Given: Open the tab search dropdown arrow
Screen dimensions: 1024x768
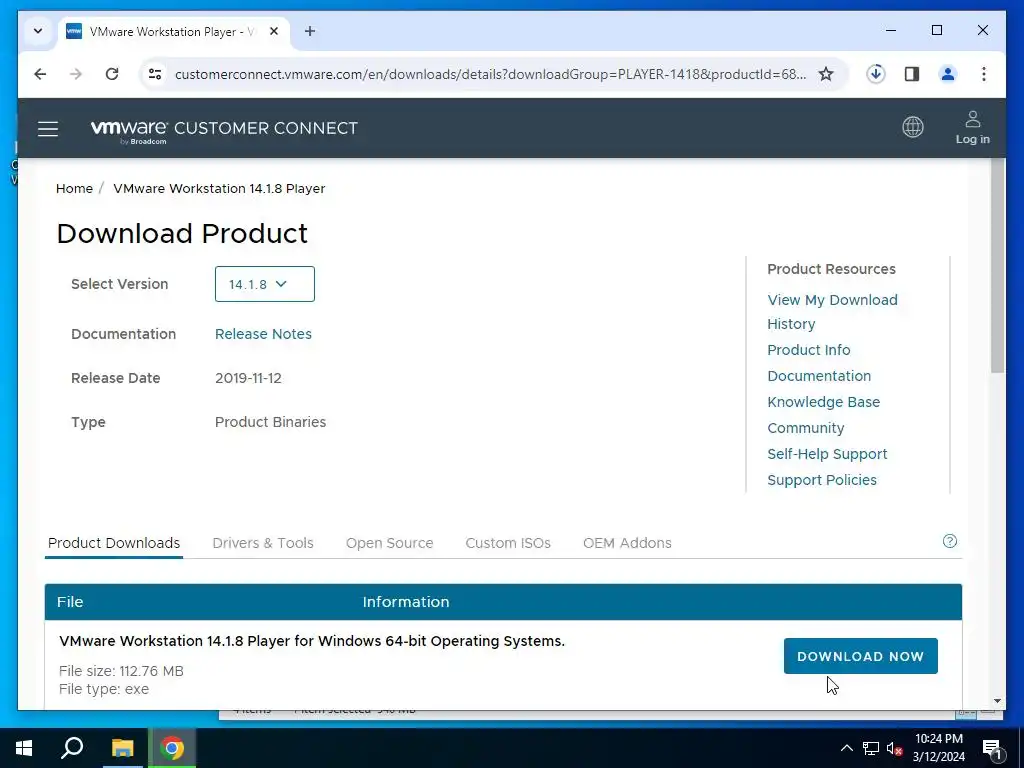Looking at the screenshot, I should pos(38,31).
